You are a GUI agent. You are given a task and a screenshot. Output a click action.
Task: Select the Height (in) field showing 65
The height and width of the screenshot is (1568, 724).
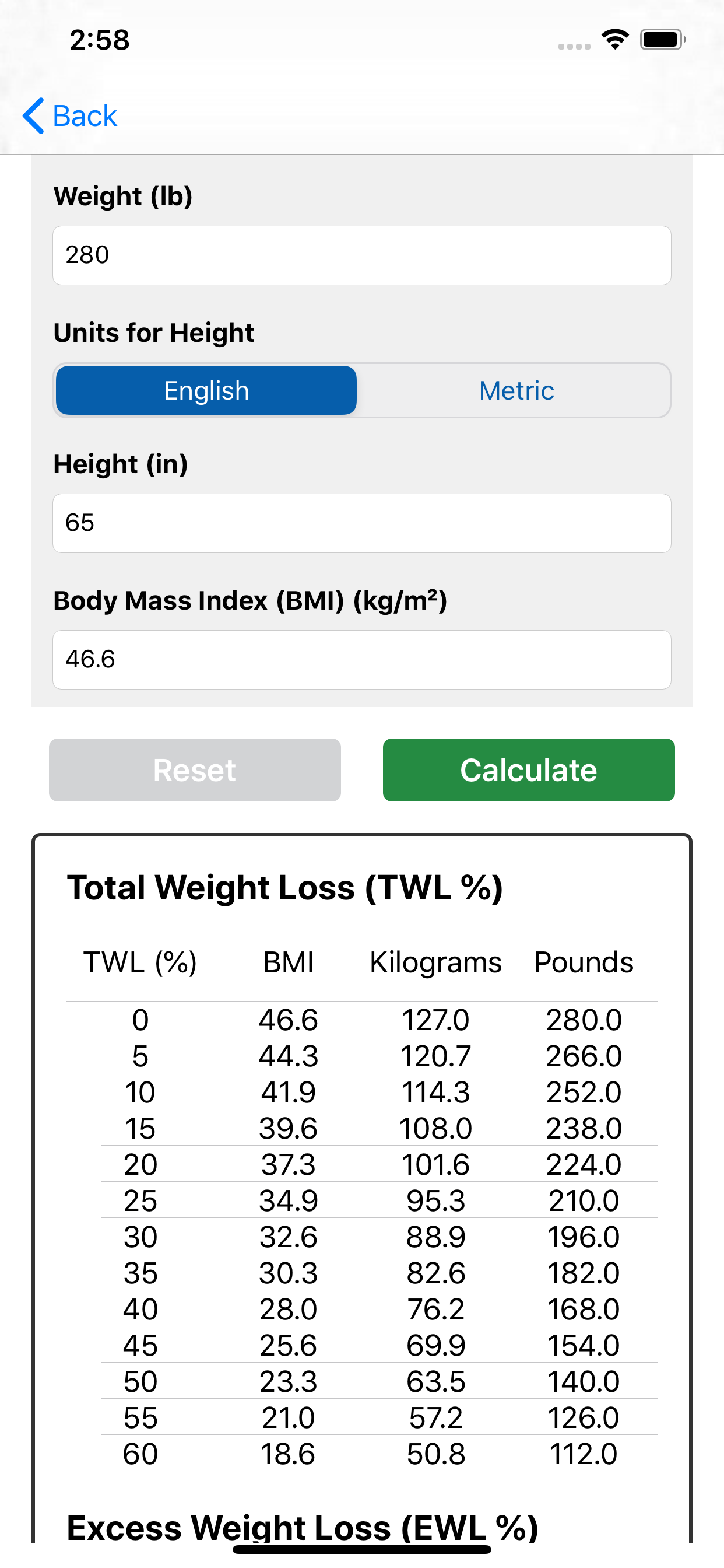pos(361,523)
